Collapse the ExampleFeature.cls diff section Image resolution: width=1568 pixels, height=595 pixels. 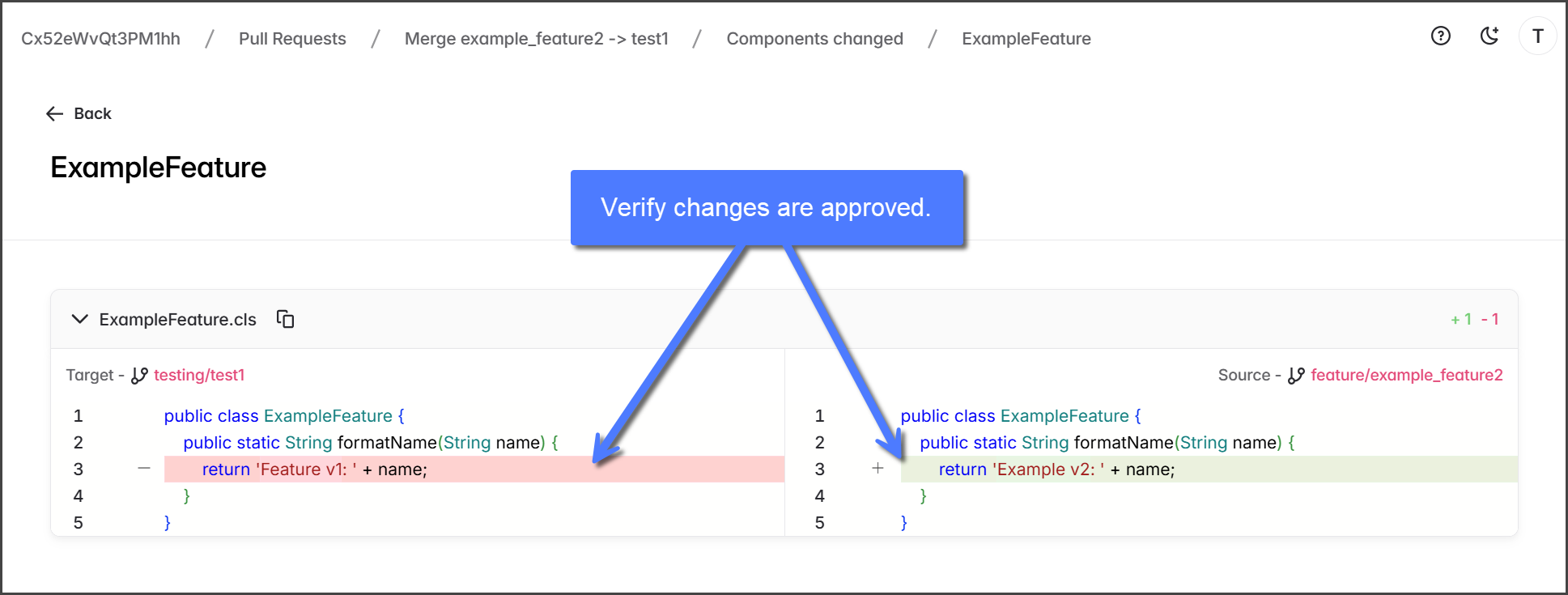tap(79, 319)
